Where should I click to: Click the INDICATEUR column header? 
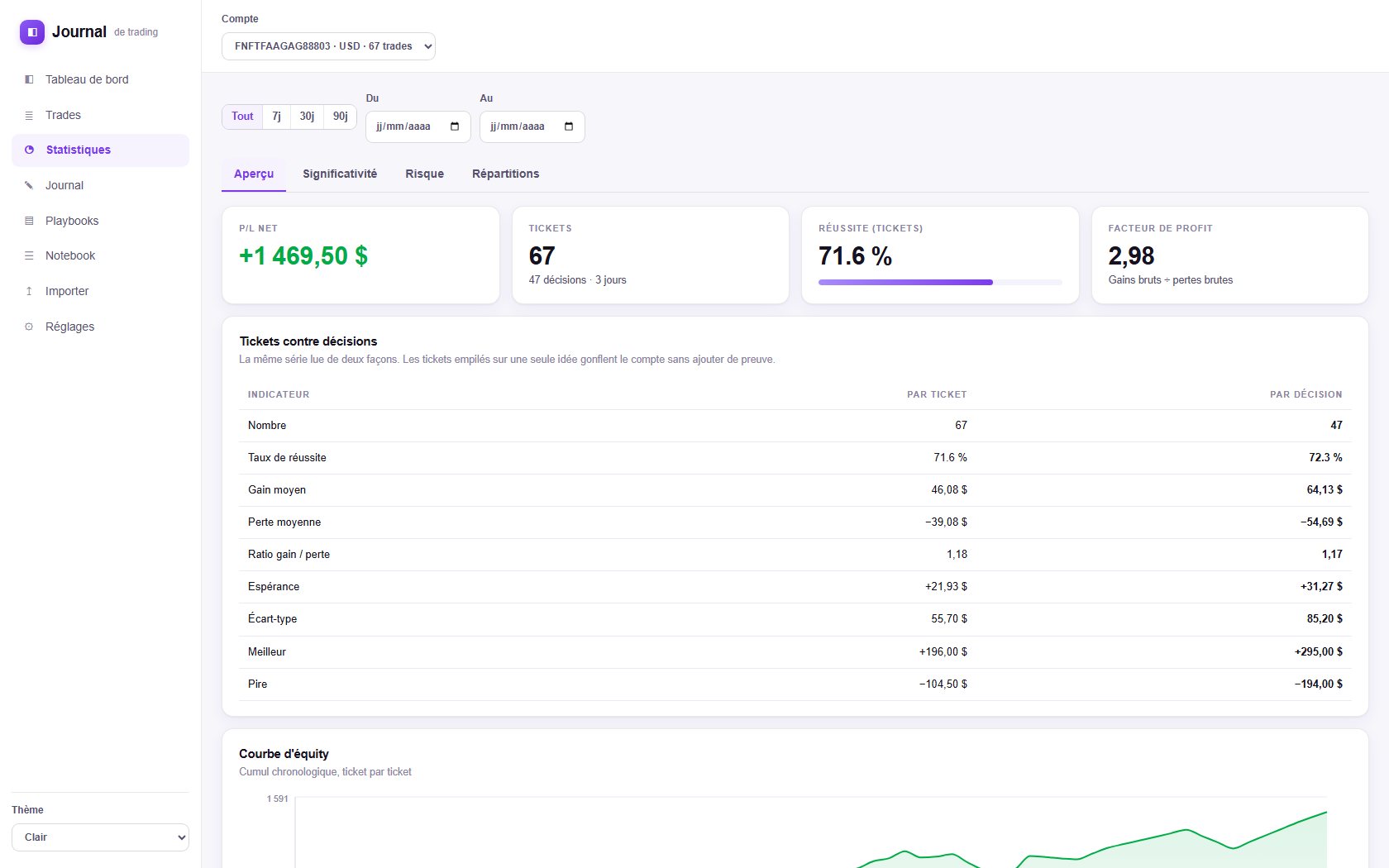[279, 394]
